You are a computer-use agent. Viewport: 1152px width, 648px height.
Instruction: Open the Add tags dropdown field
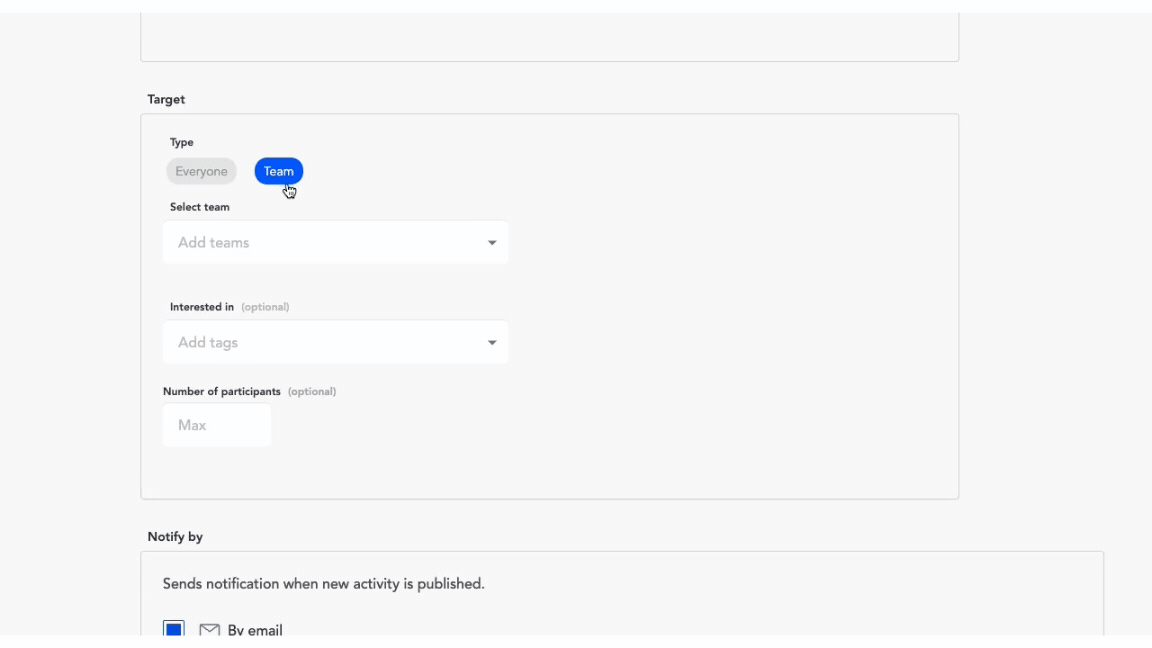[x=320, y=343]
